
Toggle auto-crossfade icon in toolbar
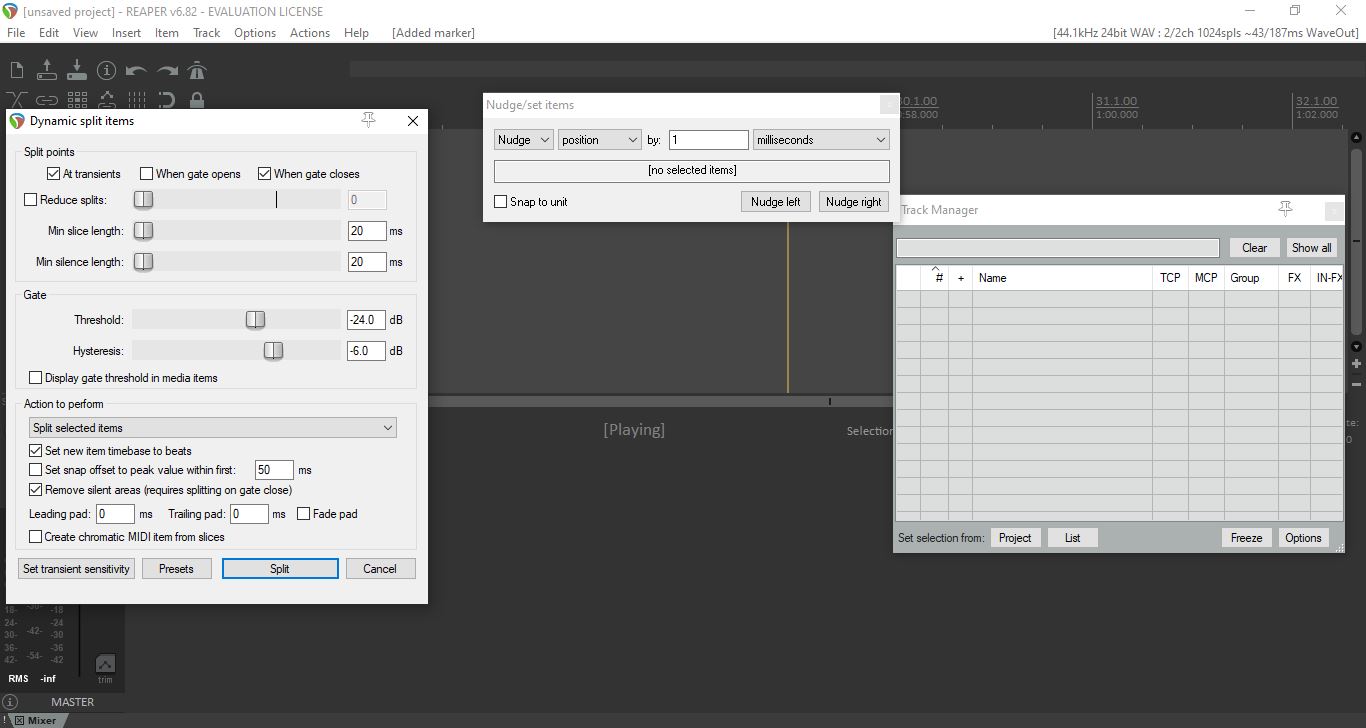pyautogui.click(x=16, y=100)
